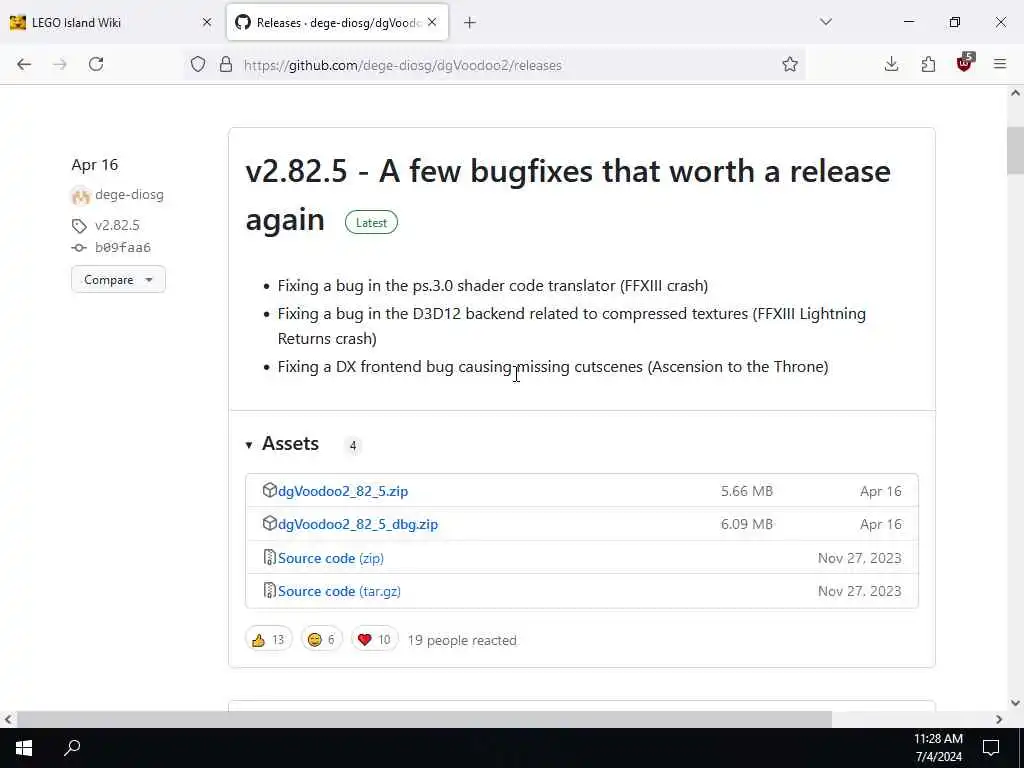Click the site security padlock icon

pyautogui.click(x=226, y=65)
